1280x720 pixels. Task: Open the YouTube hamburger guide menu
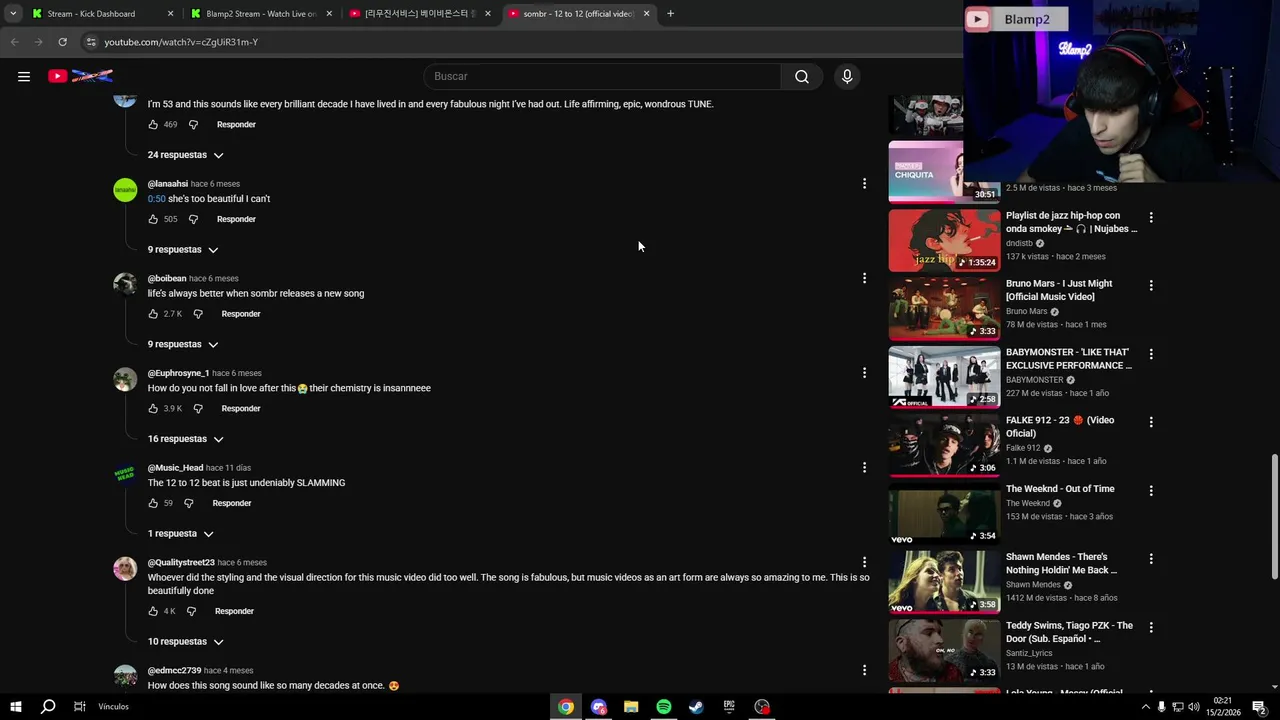pos(24,76)
